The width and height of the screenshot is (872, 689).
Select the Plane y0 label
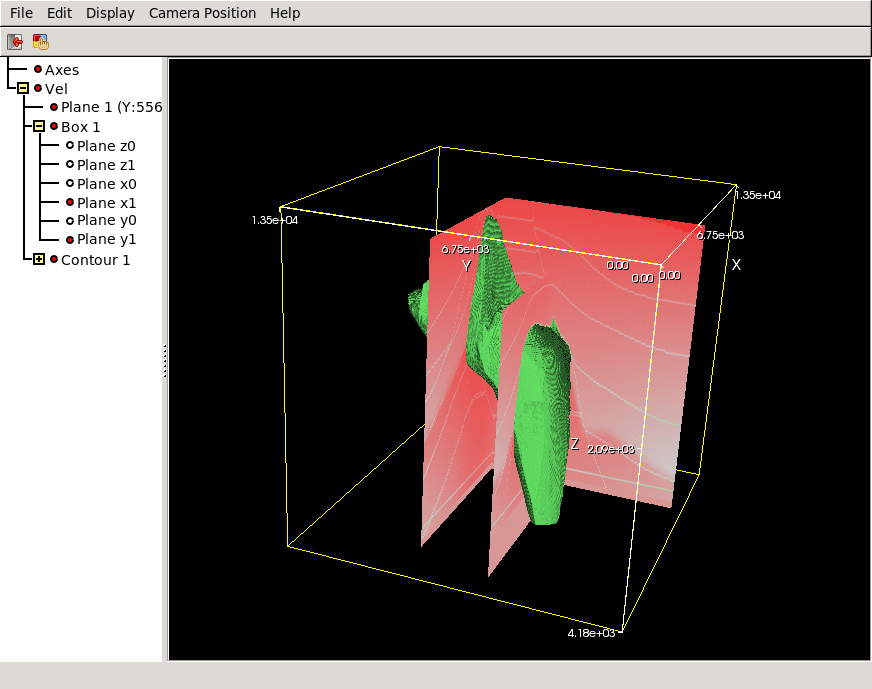[x=107, y=221]
